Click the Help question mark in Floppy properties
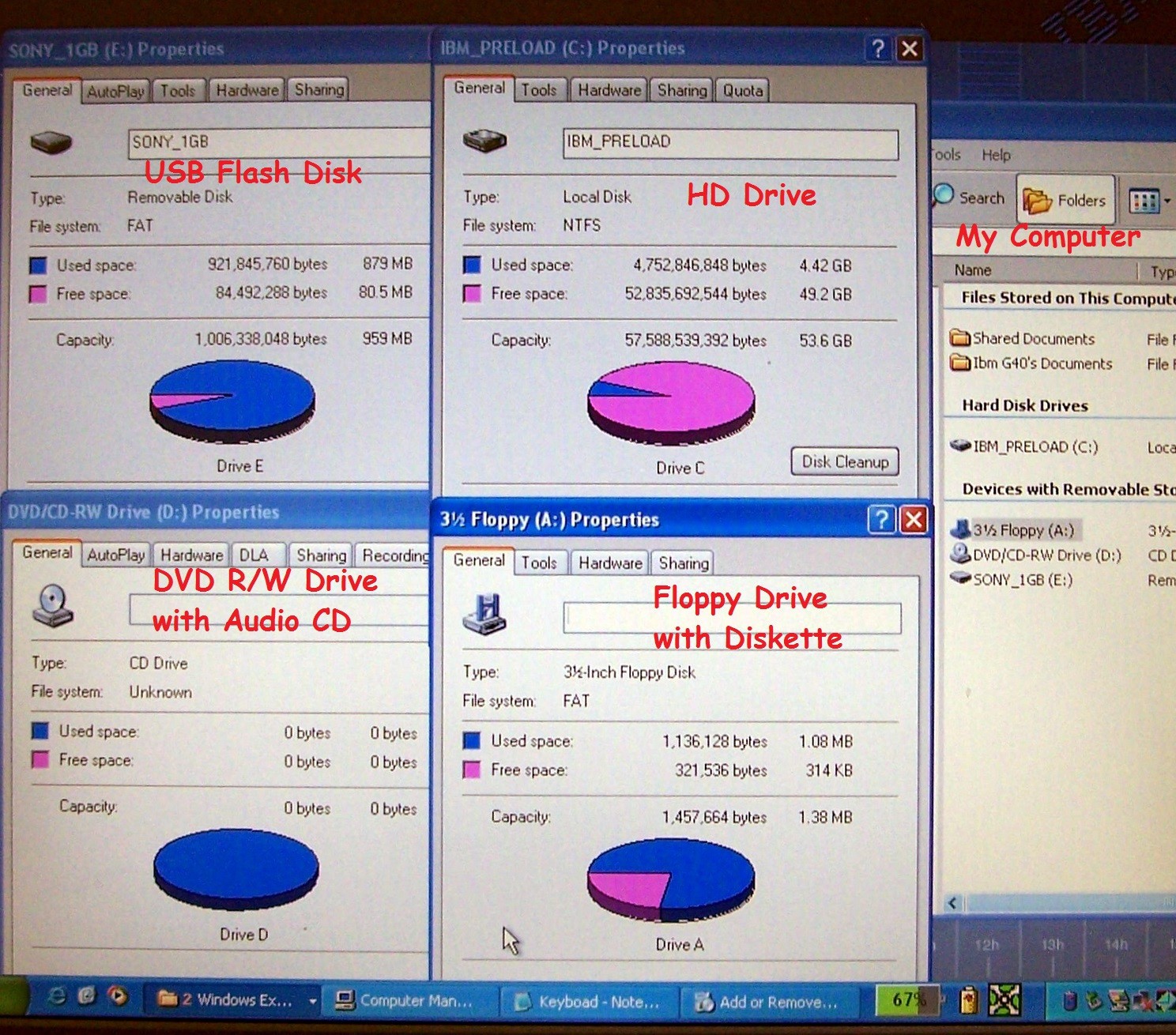Image resolution: width=1176 pixels, height=1035 pixels. (881, 520)
